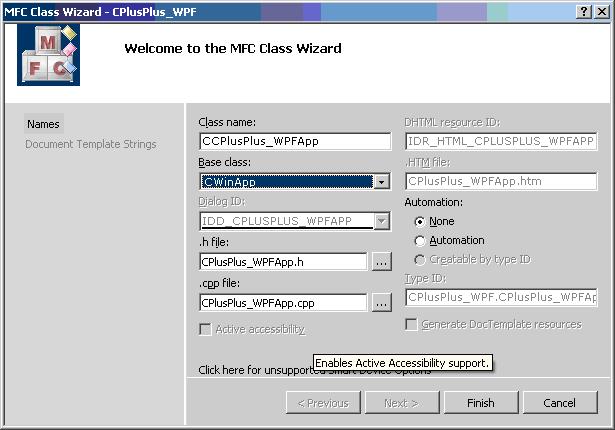This screenshot has width=615, height=430.
Task: Browse for the .cpp file
Action: click(x=382, y=303)
